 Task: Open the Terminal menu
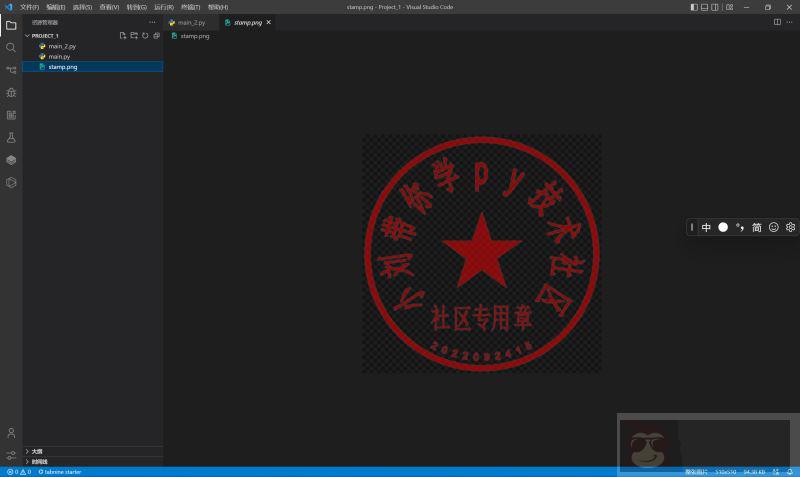click(190, 7)
